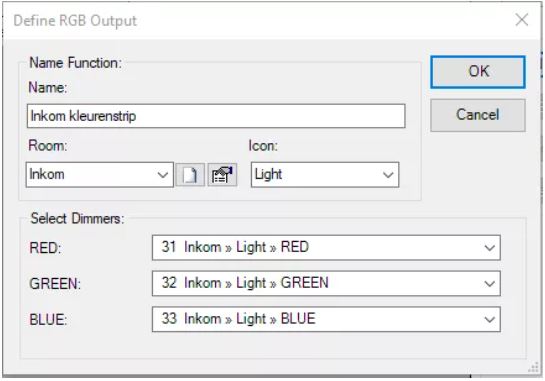Click the Name Function group label
Viewport: 545px width, 381px height.
75,63
